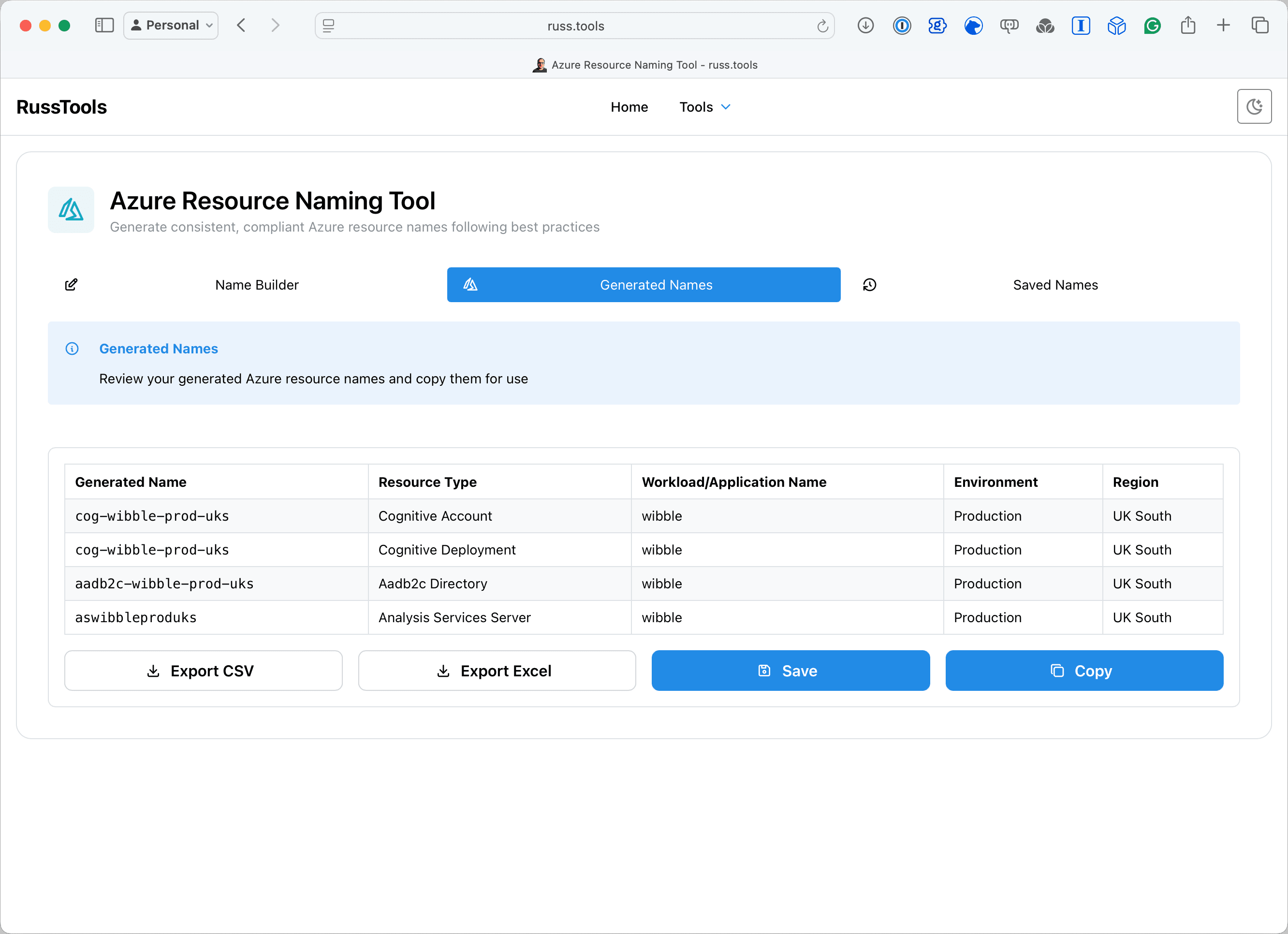Screen dimensions: 1288x934
Task: Open the Tools dropdown menu
Action: click(x=704, y=107)
